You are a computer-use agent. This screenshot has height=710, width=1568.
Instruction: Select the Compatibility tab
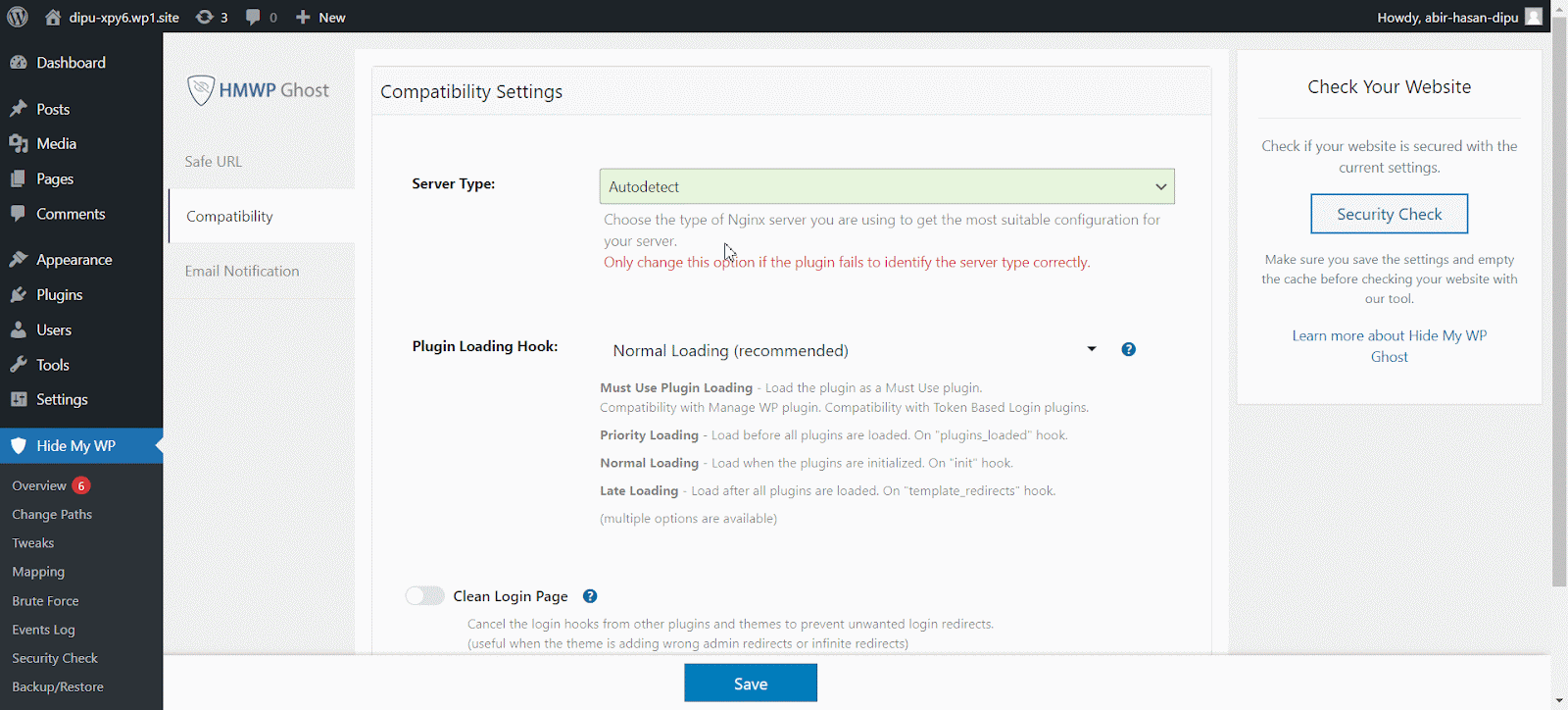tap(262, 217)
